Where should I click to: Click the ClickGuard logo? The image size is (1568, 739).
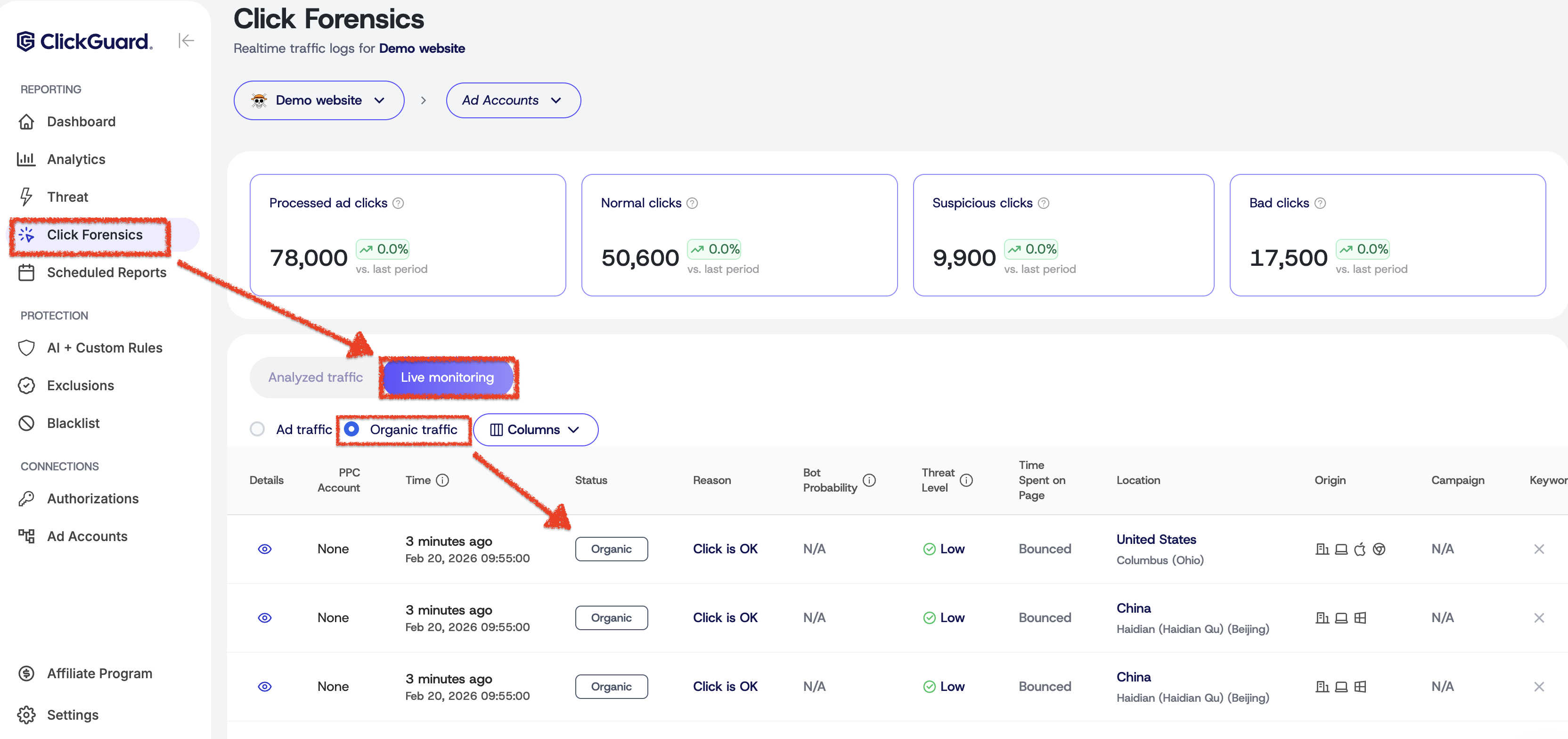pyautogui.click(x=84, y=41)
